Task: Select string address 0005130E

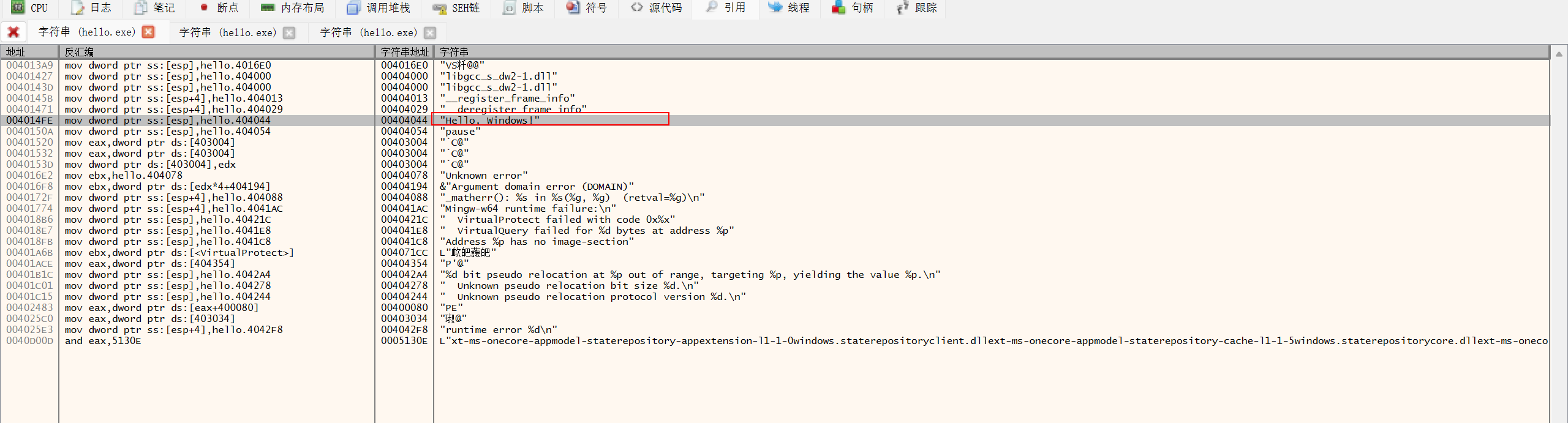Action: (x=404, y=341)
